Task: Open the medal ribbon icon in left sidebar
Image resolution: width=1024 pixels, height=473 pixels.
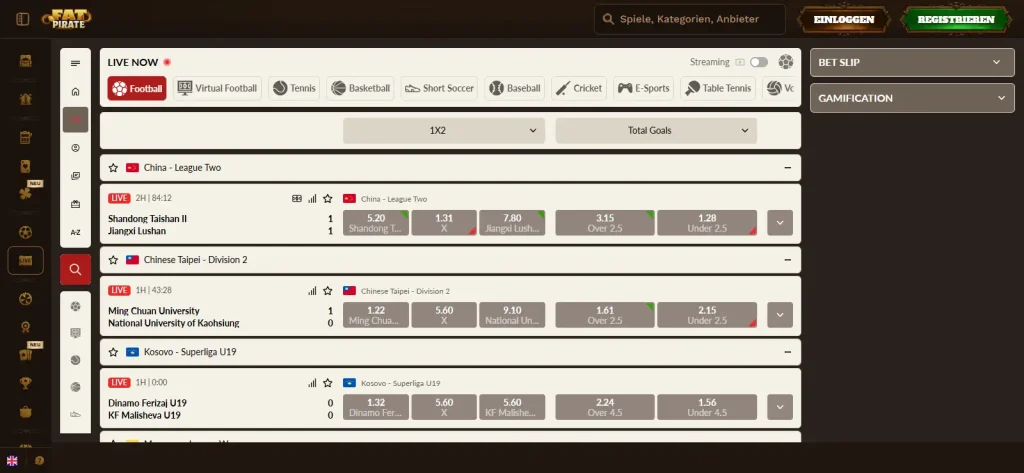Action: coord(25,327)
